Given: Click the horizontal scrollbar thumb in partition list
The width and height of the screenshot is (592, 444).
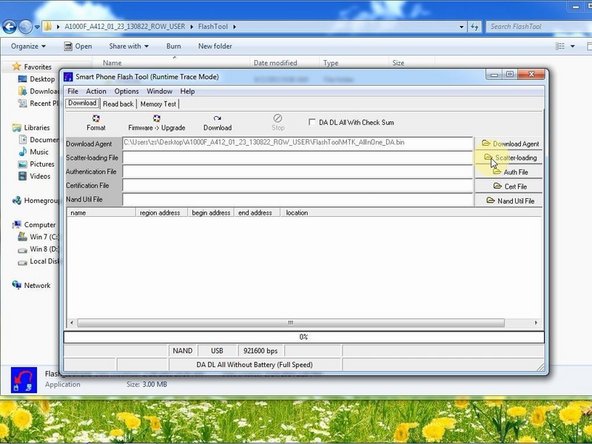Looking at the screenshot, I should click(291, 323).
